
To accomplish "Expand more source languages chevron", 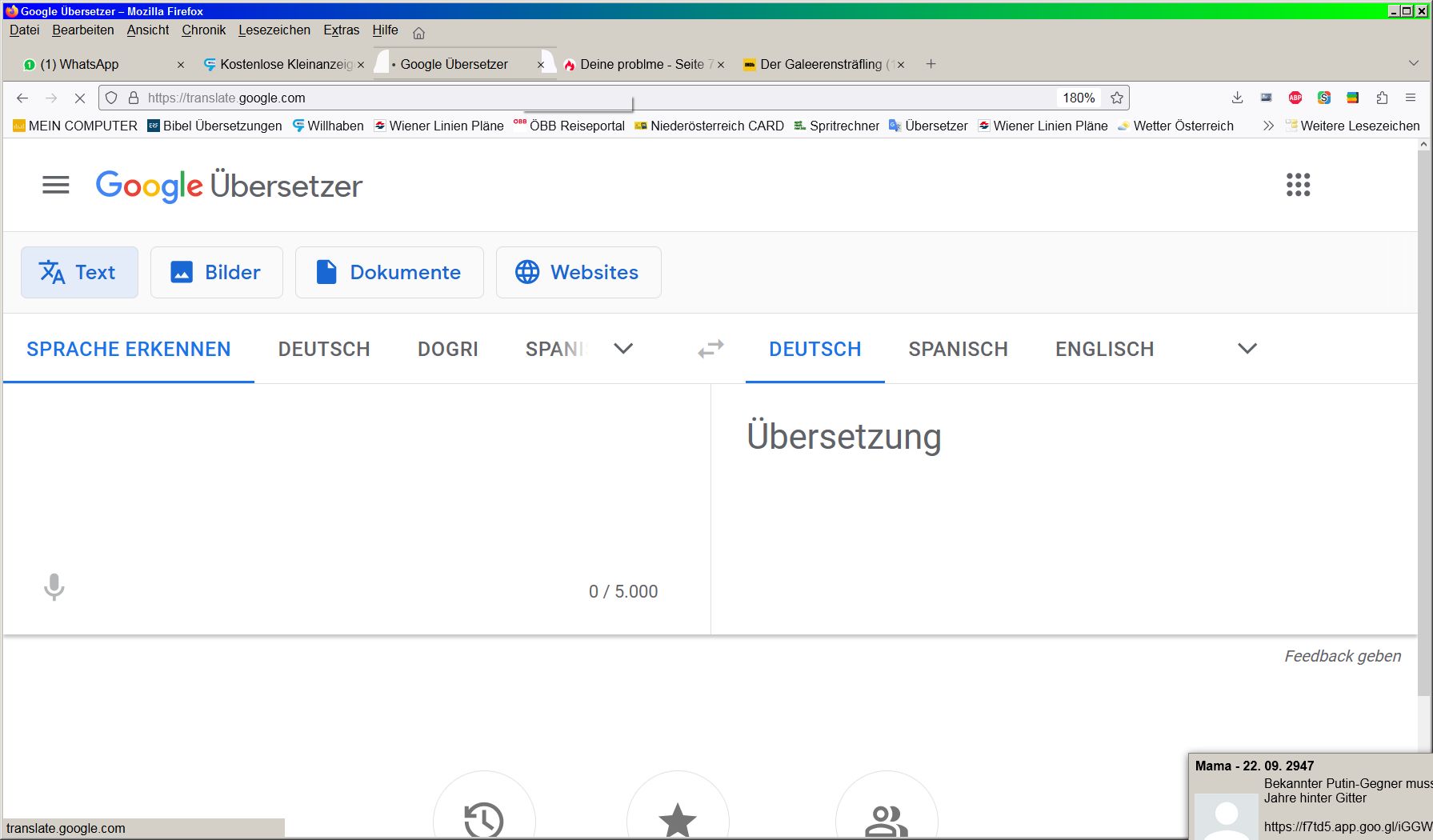I will tap(623, 349).
